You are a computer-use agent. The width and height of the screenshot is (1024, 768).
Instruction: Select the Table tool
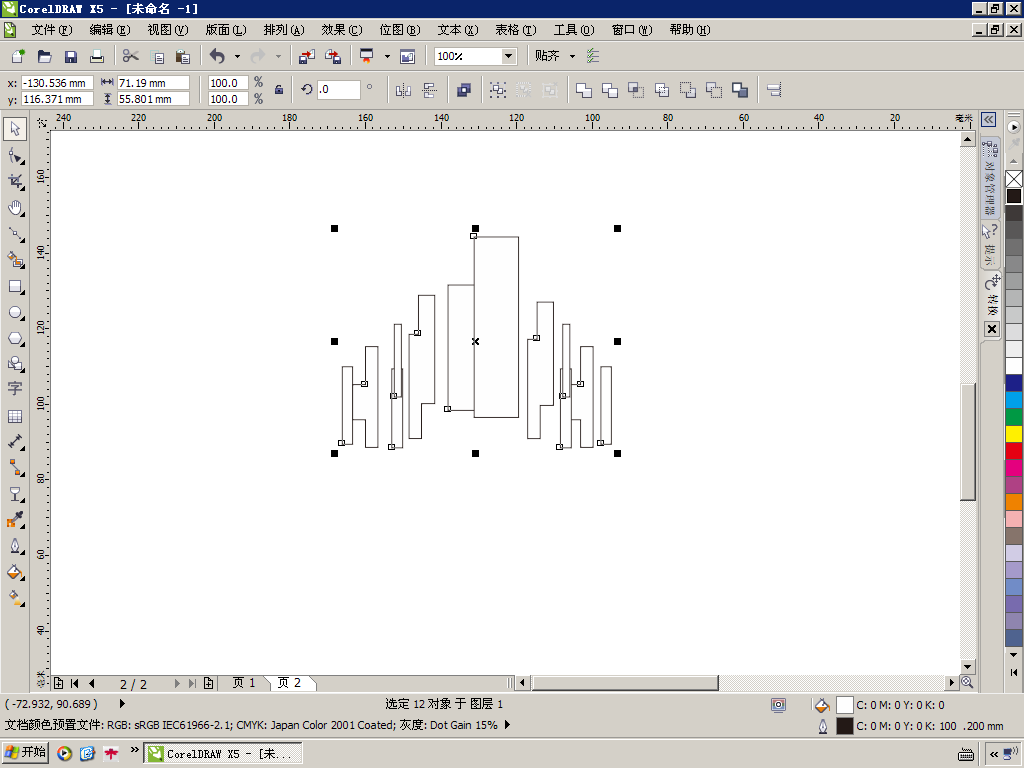15,416
